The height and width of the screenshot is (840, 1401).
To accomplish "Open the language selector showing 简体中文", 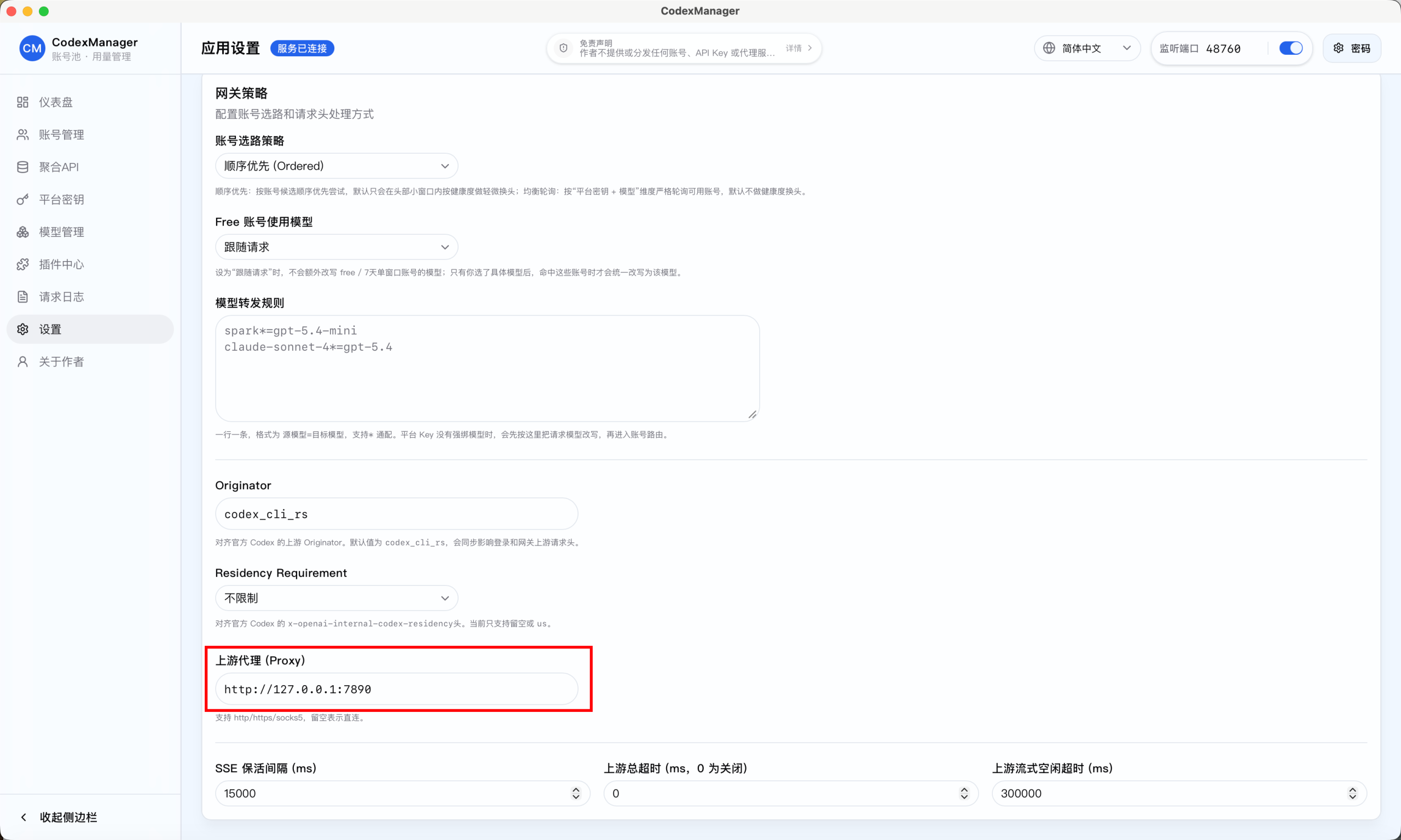I will (x=1087, y=48).
